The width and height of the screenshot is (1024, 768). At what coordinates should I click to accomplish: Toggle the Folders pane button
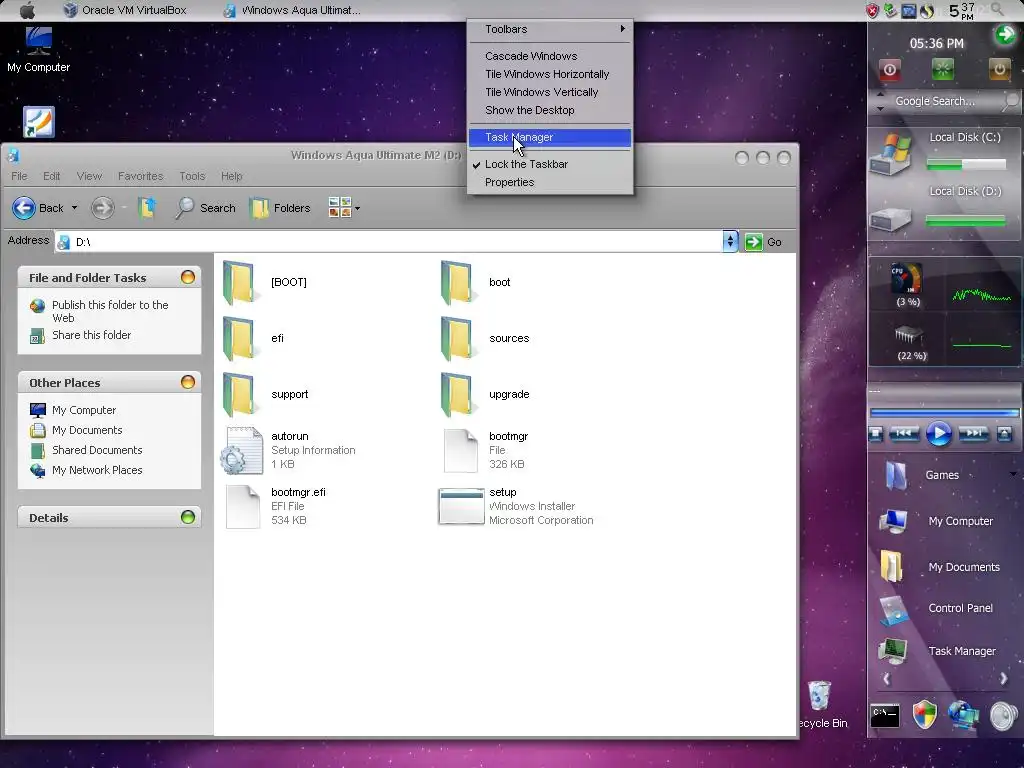point(280,208)
